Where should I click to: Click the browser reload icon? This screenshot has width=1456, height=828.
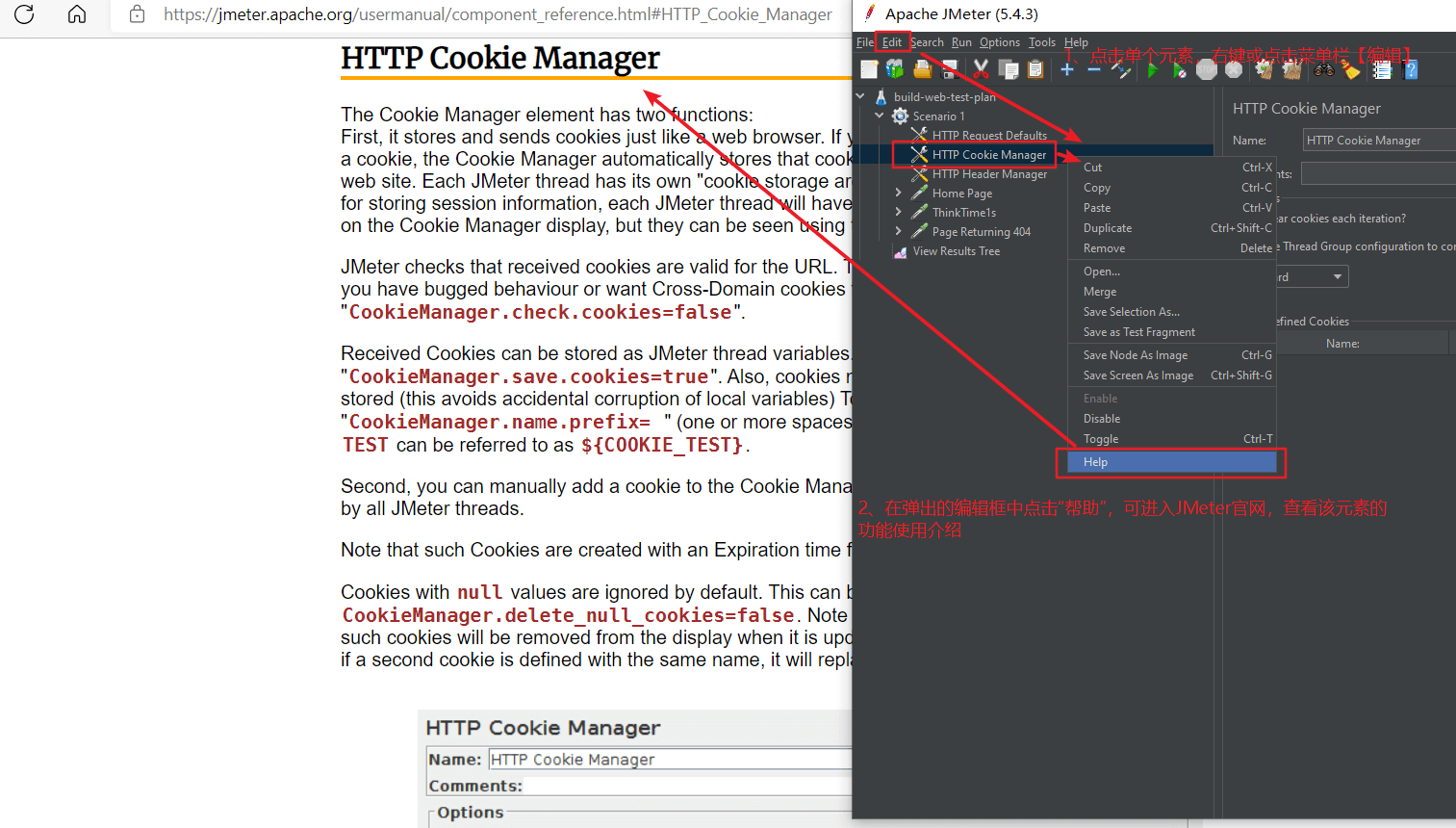24,14
